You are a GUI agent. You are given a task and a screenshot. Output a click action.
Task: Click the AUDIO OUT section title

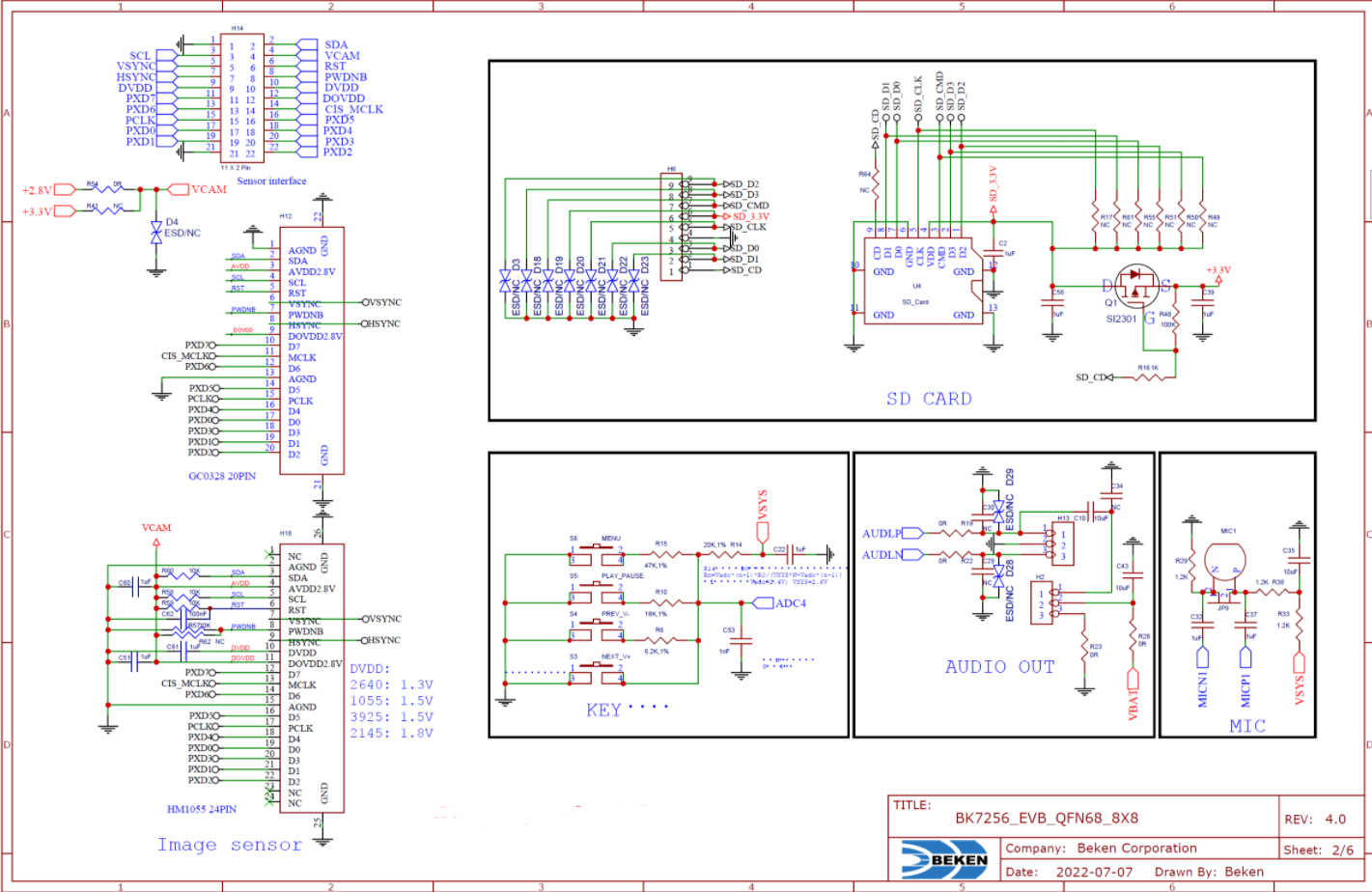999,667
